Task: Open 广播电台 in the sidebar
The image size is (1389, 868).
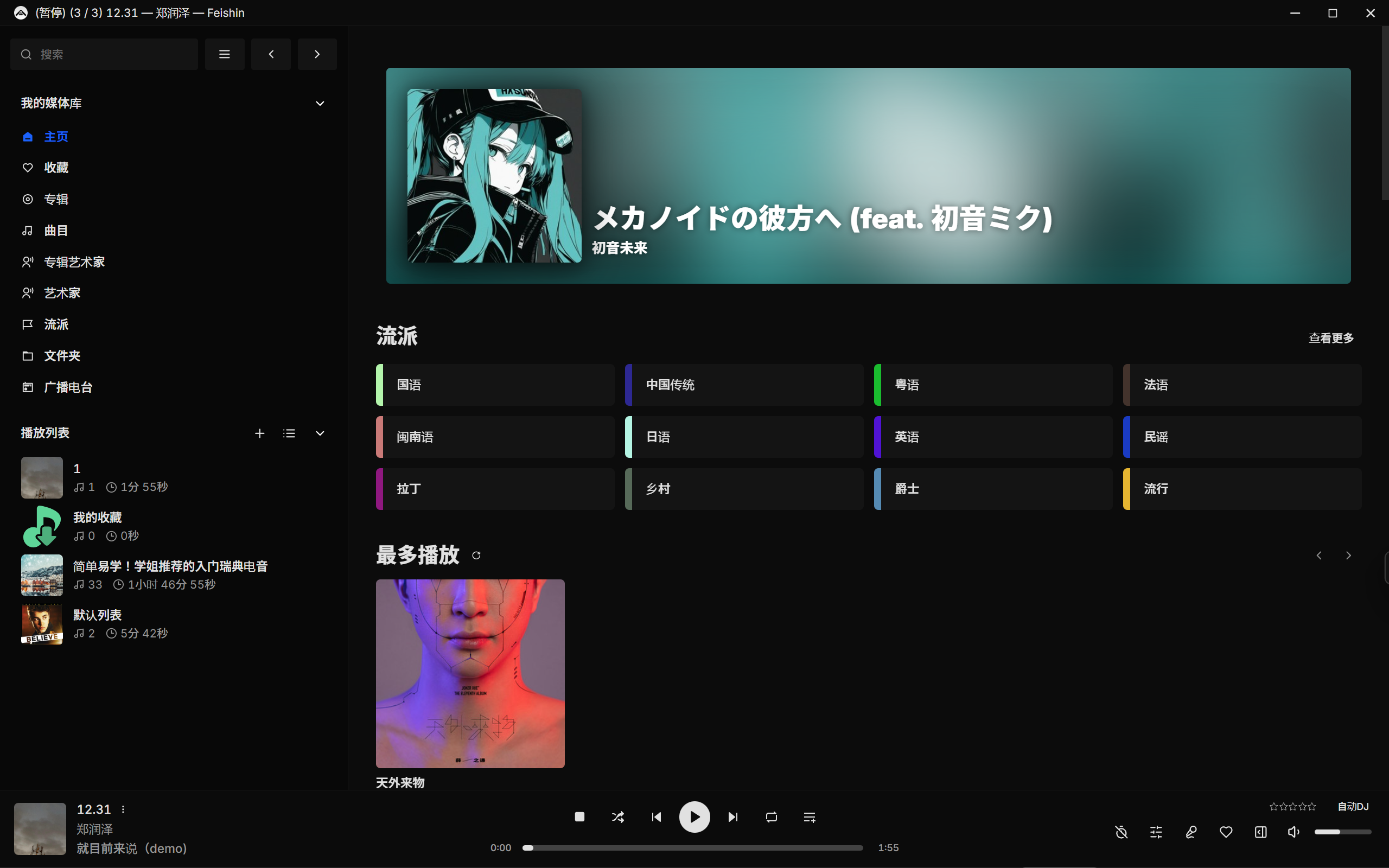Action: pos(173,387)
